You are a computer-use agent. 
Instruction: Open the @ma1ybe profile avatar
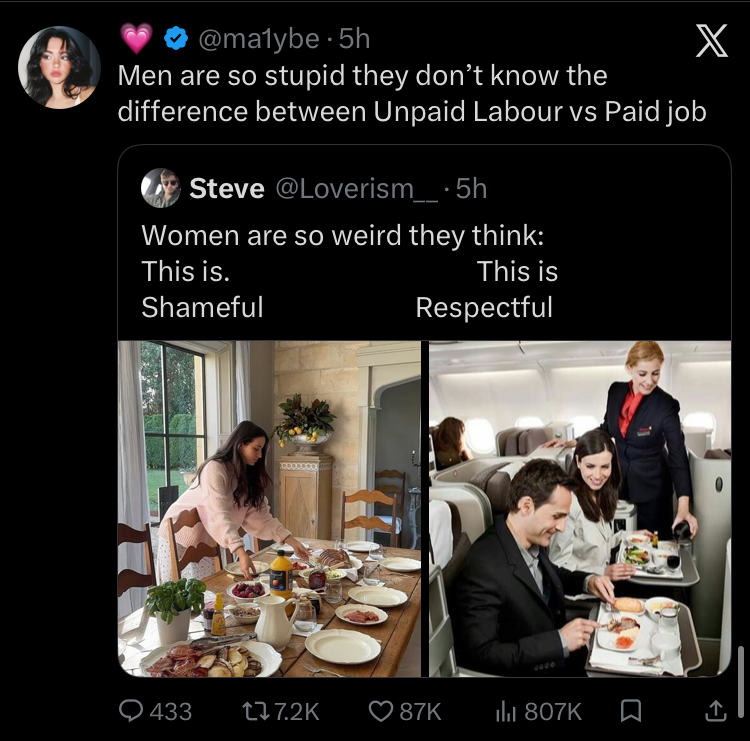pyautogui.click(x=59, y=67)
